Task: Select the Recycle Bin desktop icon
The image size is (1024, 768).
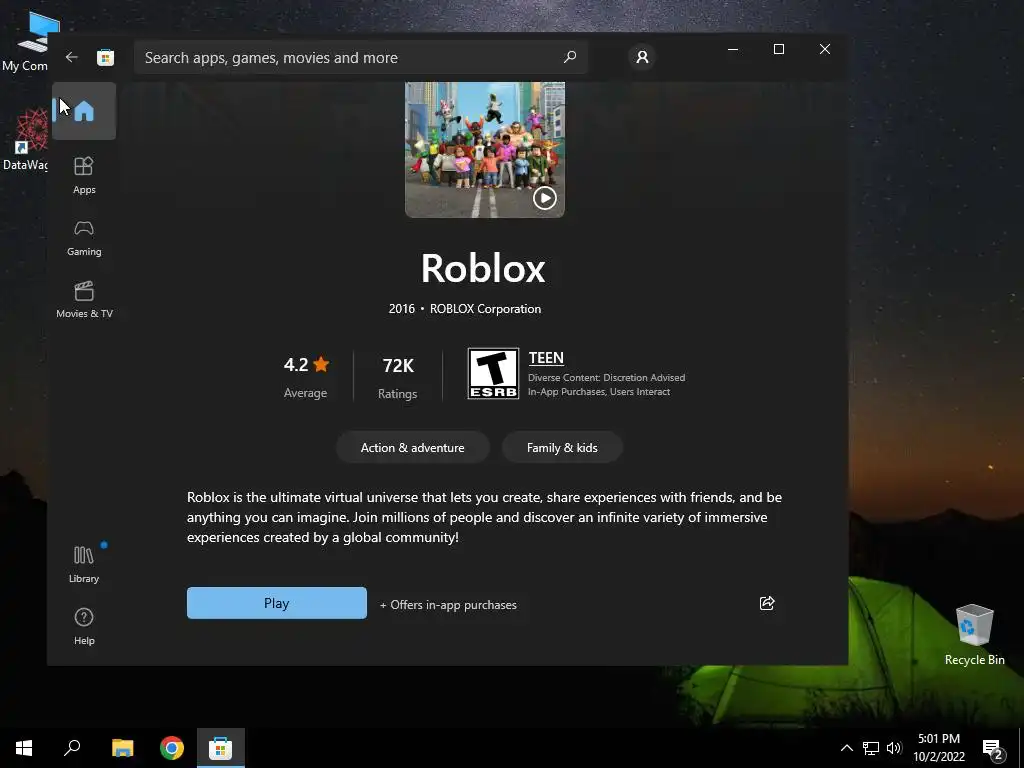Action: click(974, 635)
